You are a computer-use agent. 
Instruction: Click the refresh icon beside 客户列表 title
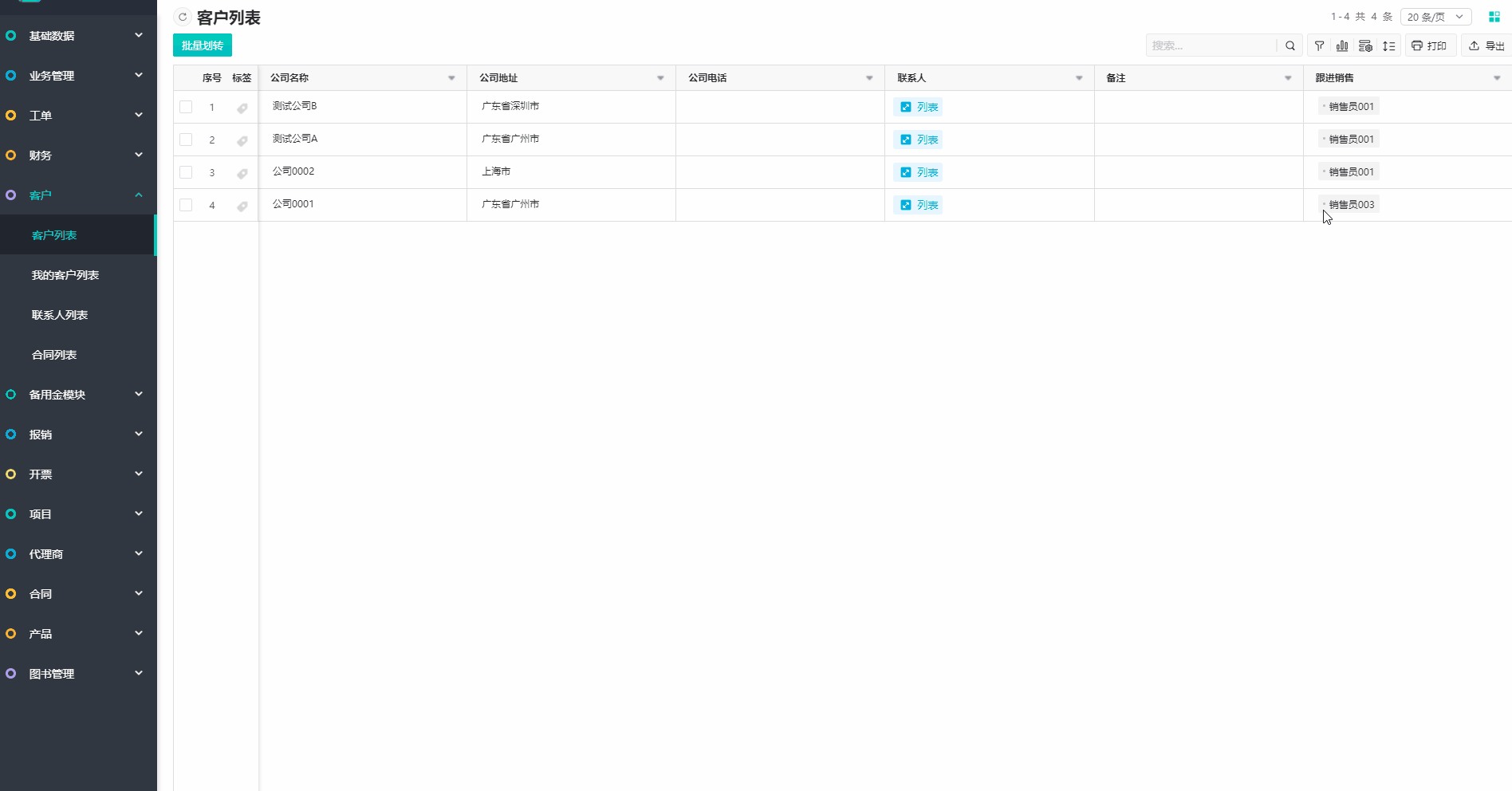pos(183,17)
